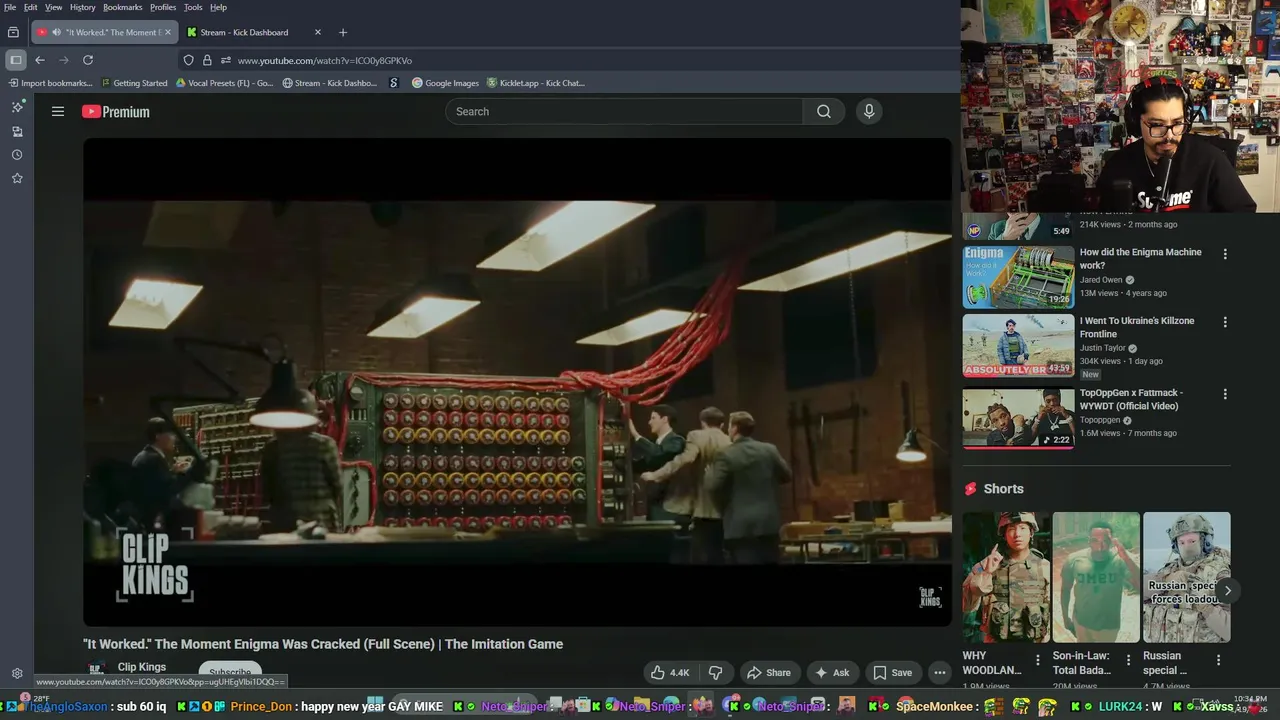The height and width of the screenshot is (720, 1280).
Task: Click the magnifier search button
Action: click(824, 111)
